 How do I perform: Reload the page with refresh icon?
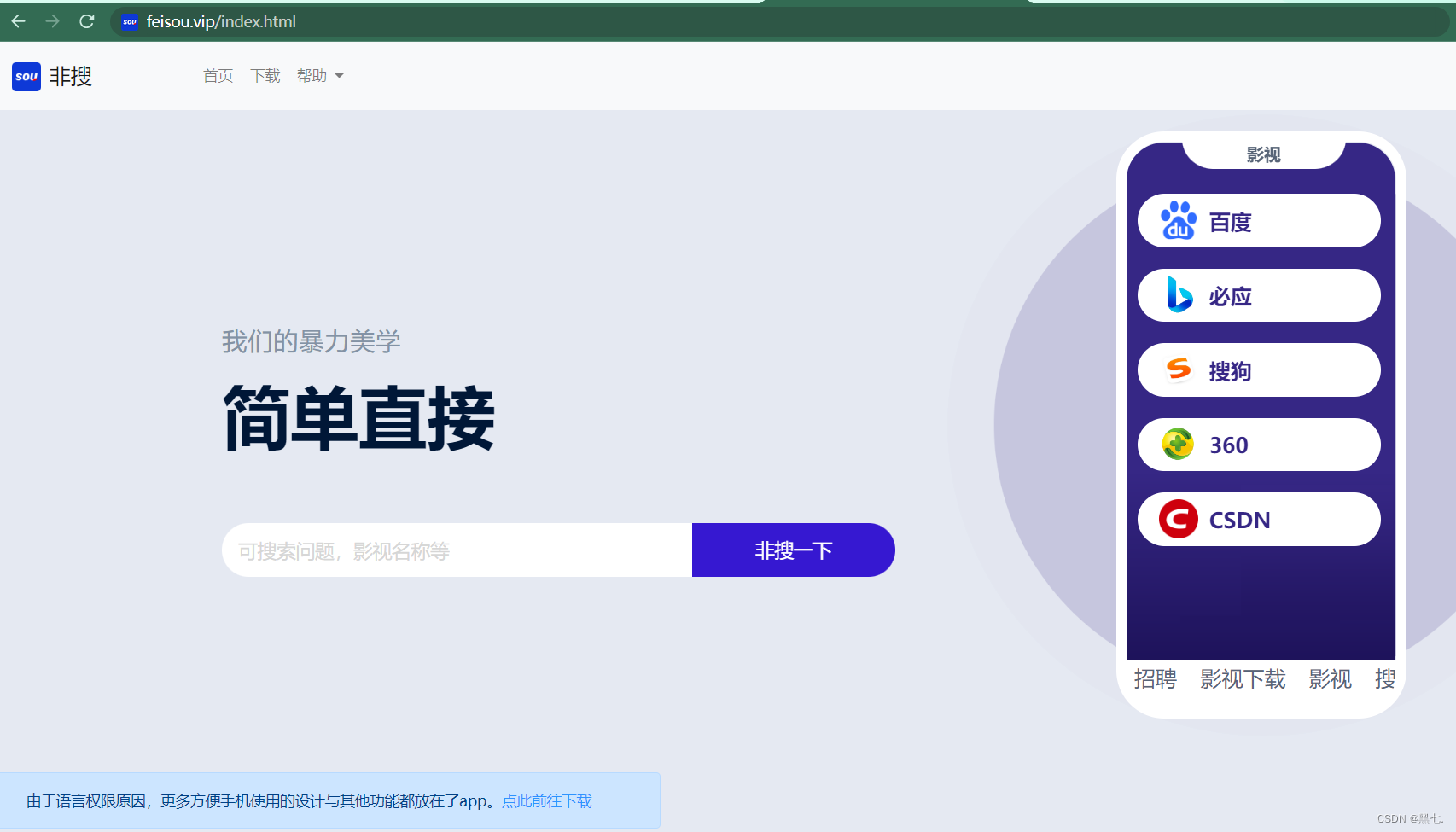87,21
